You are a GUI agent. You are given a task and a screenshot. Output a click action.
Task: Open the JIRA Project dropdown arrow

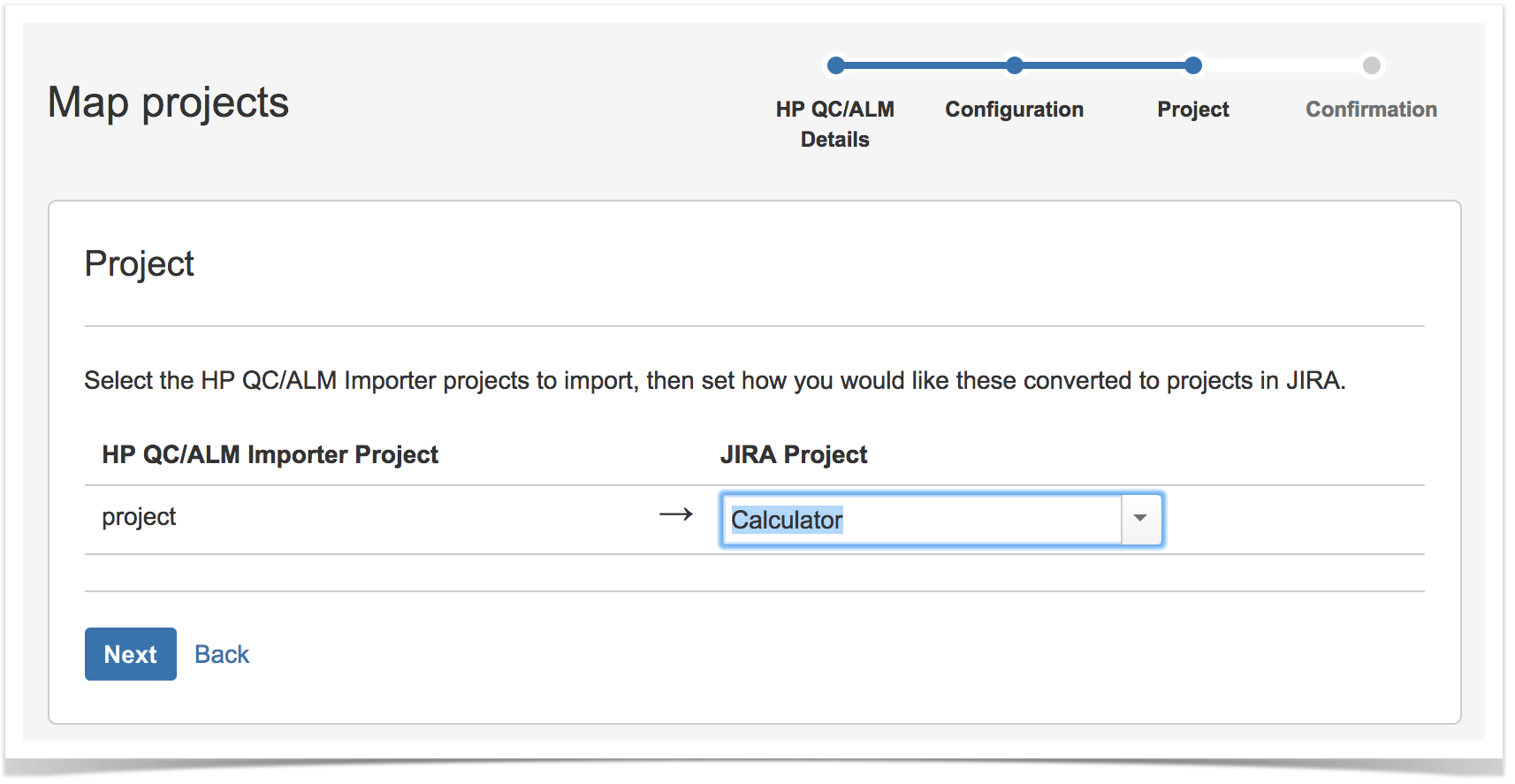coord(1141,519)
